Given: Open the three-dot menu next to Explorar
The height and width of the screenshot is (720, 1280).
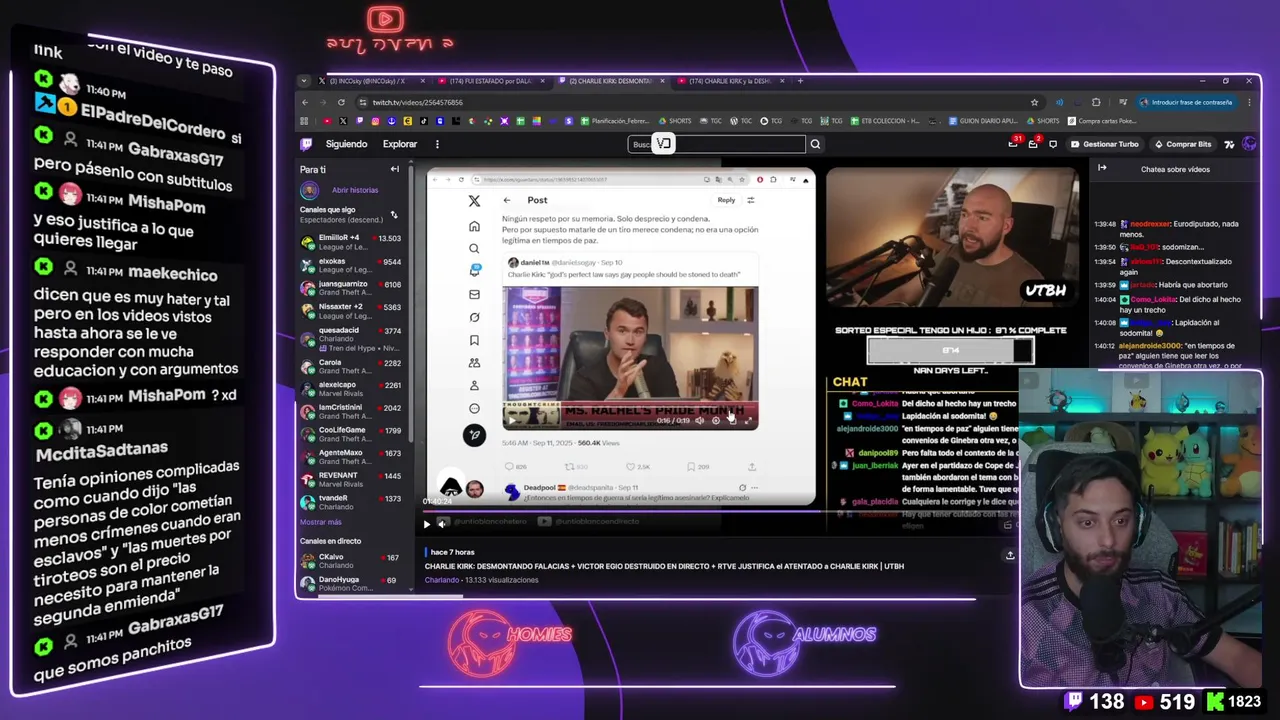Looking at the screenshot, I should (437, 144).
